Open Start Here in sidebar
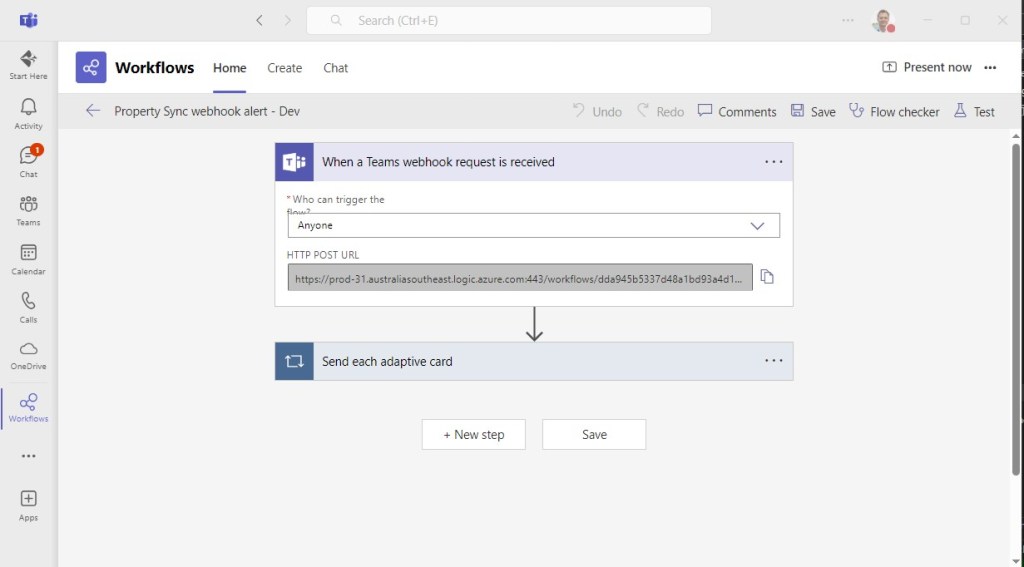The height and width of the screenshot is (567, 1024). [x=28, y=65]
